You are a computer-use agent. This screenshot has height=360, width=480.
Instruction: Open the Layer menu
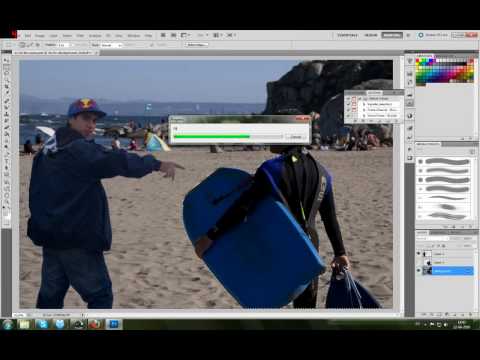[53, 35]
